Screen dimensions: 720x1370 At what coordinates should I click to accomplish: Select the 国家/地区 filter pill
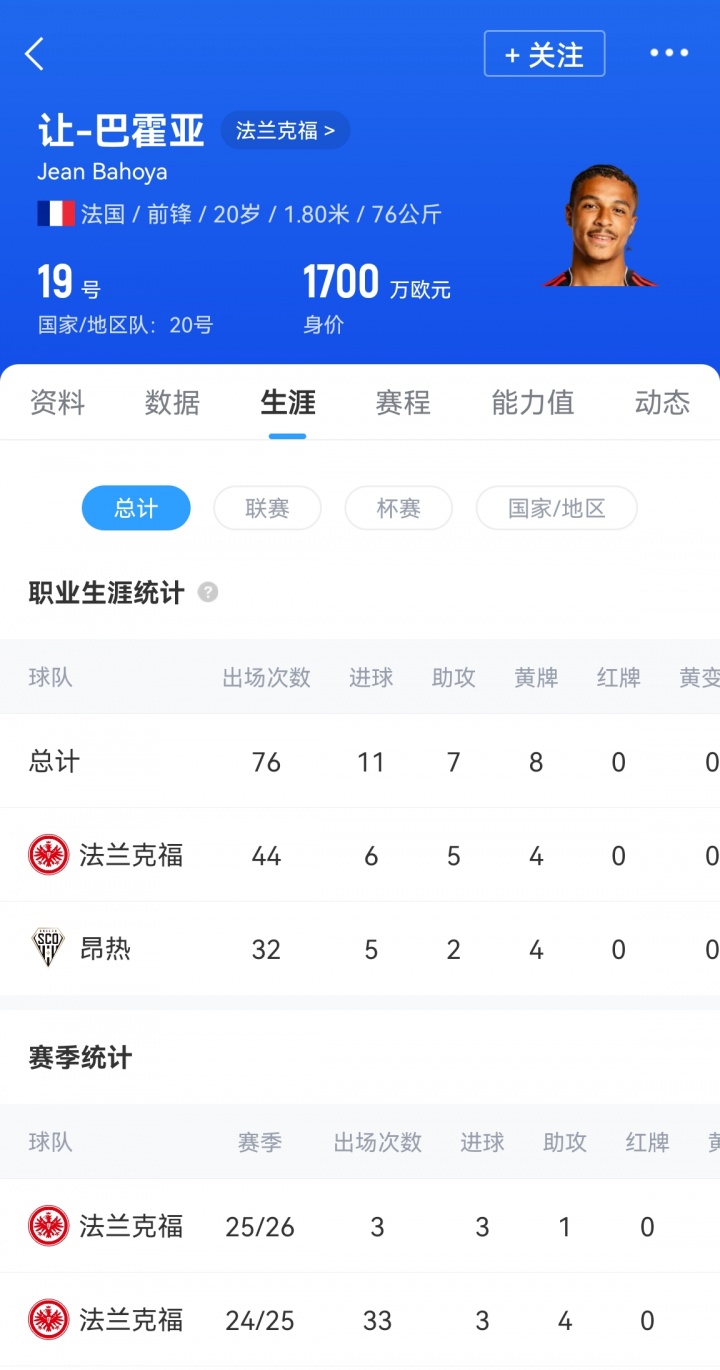pos(556,508)
